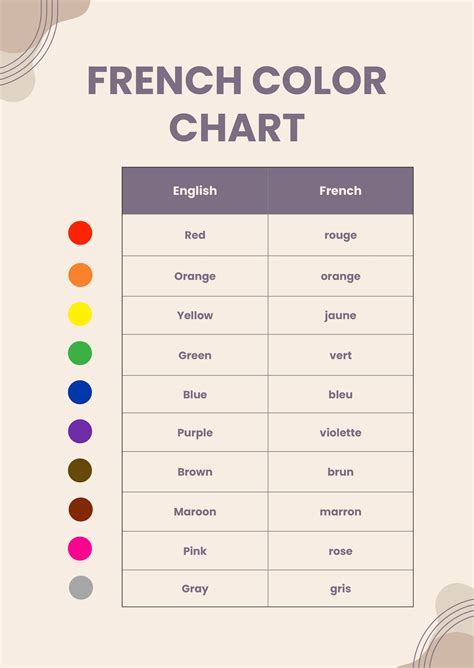Pick the yellow color circle
The image size is (474, 668).
click(80, 314)
